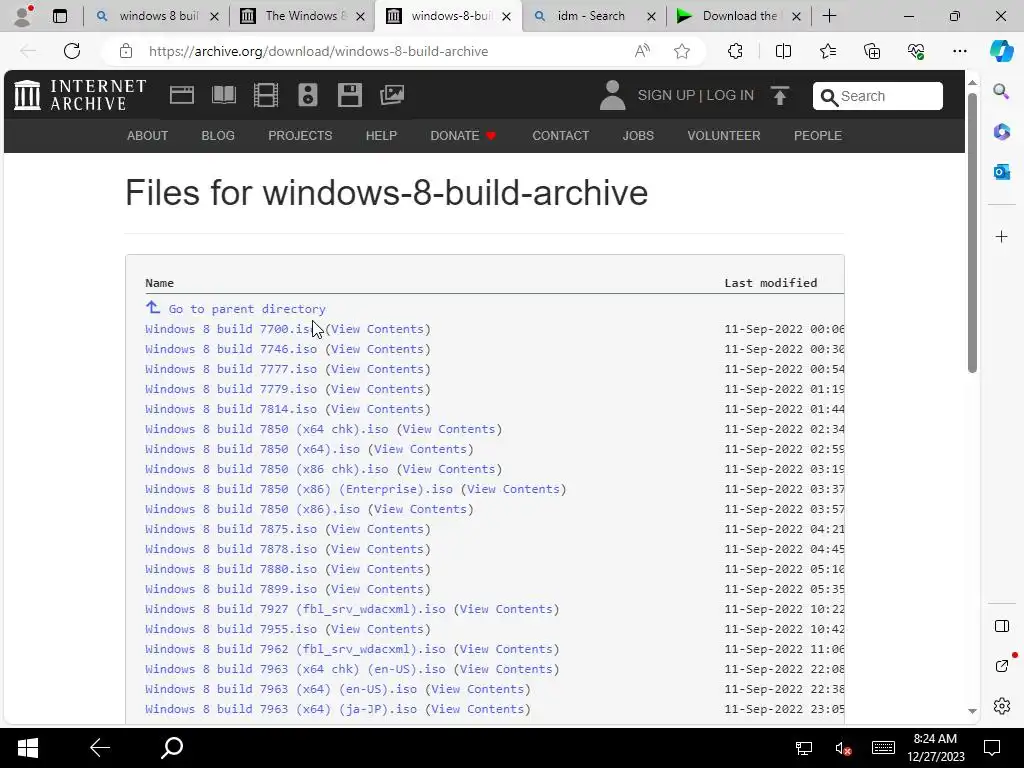The image size is (1024, 768).
Task: Download Windows 8 build 7777.iso
Action: pos(231,369)
